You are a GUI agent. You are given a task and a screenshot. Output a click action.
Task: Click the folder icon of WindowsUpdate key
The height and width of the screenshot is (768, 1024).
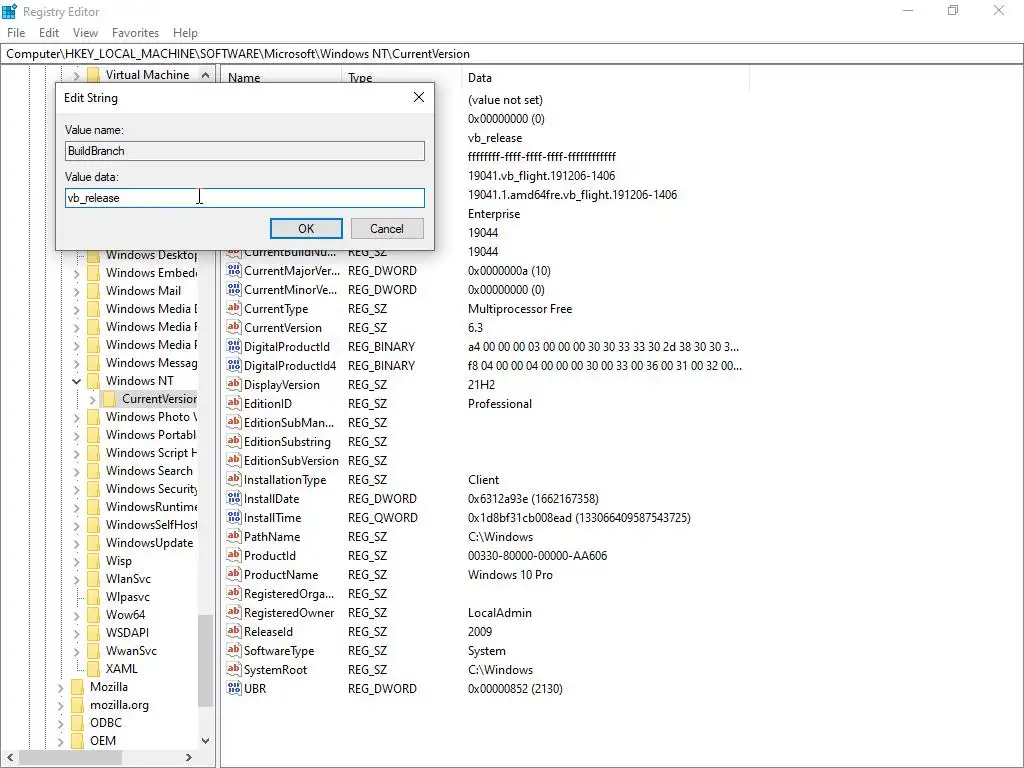[93, 543]
